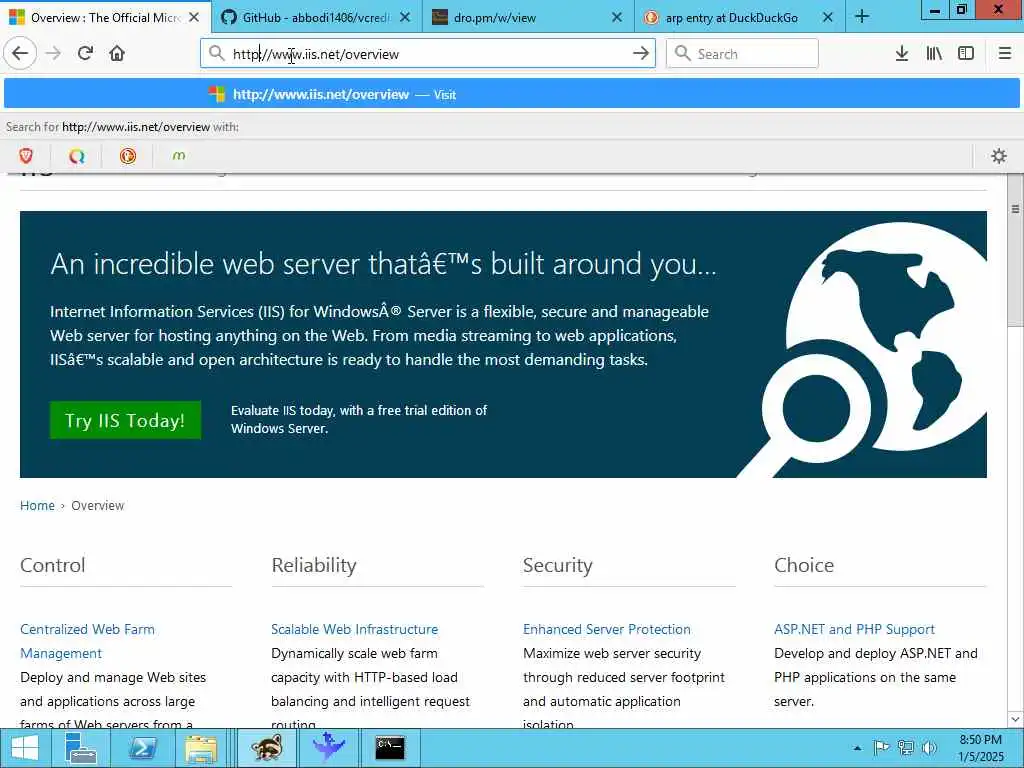Click the Security section heading
Image resolution: width=1024 pixels, height=768 pixels.
pos(558,565)
